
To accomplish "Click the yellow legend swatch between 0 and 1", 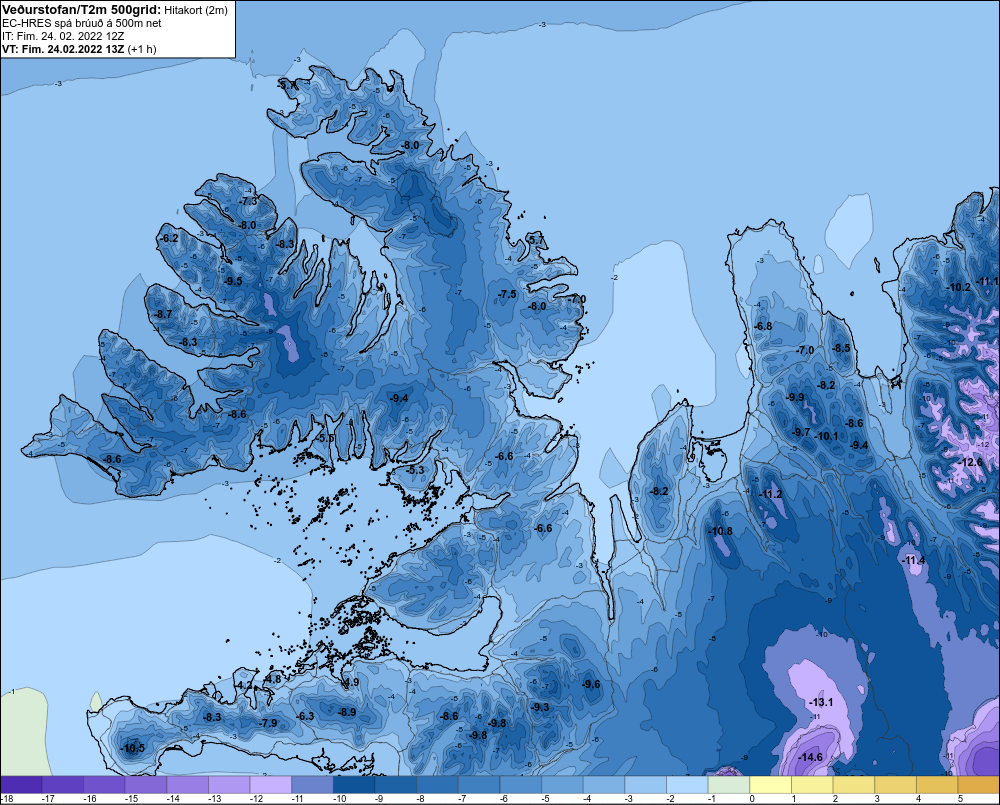I will point(770,785).
